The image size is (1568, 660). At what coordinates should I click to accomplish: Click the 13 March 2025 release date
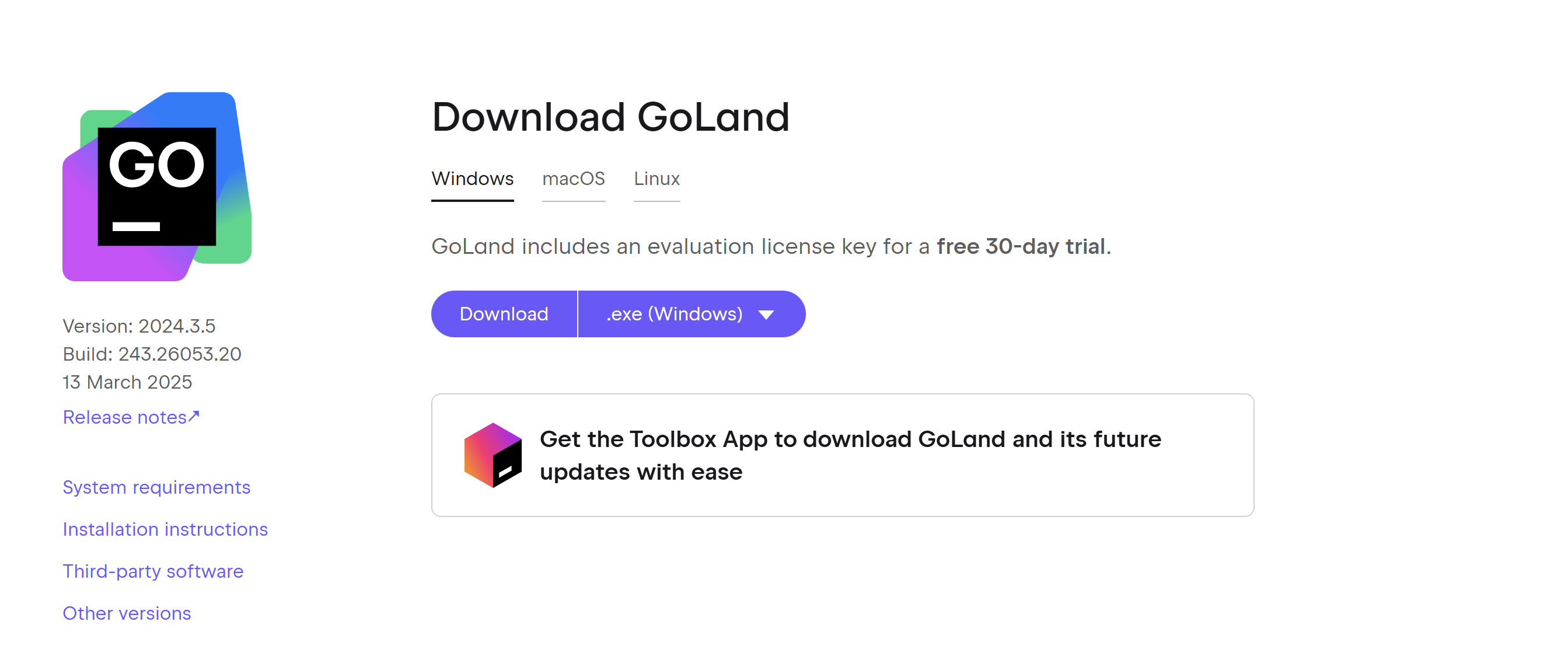[127, 382]
